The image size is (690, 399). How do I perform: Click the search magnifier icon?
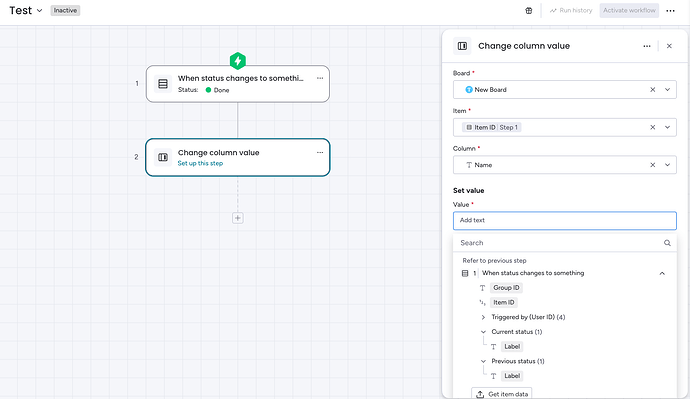coord(667,243)
